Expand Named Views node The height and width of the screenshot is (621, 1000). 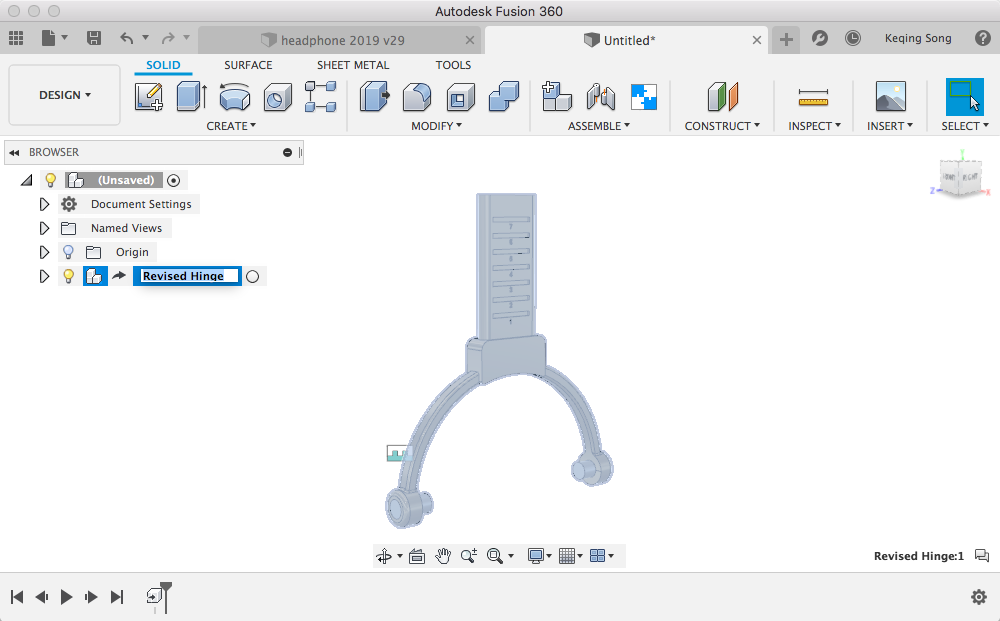pos(44,228)
